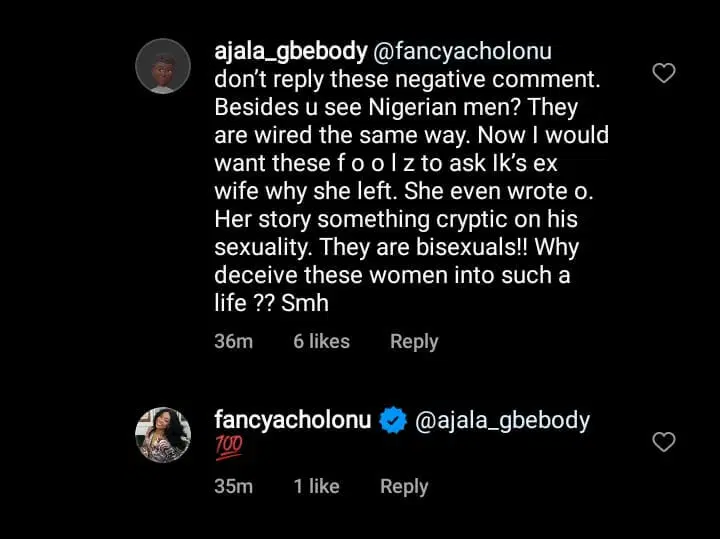The height and width of the screenshot is (539, 720).
Task: Reply to fancyacholonu's comment
Action: tap(404, 486)
